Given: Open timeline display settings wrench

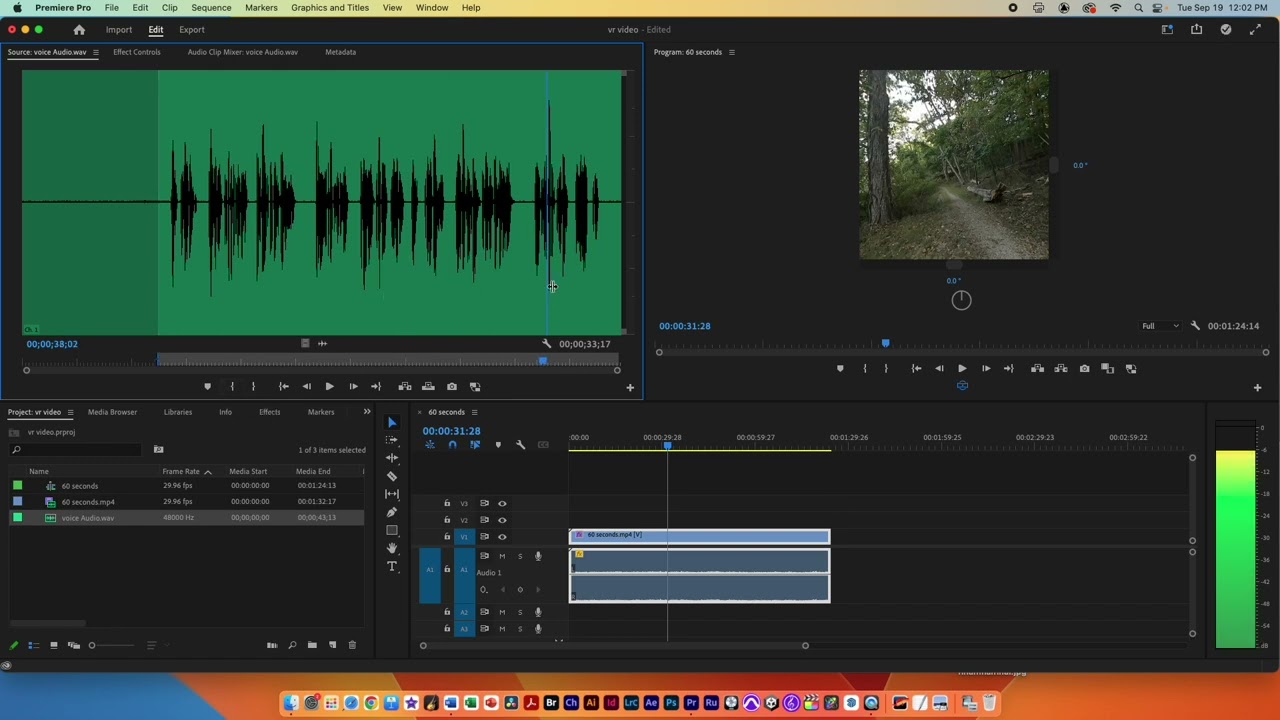Looking at the screenshot, I should 520,445.
